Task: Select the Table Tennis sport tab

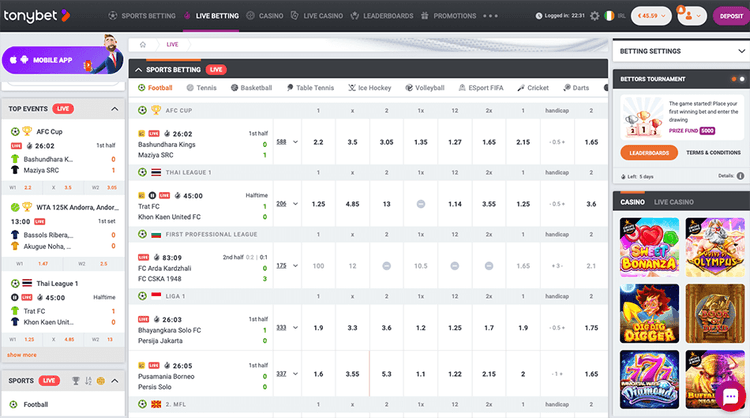Action: click(310, 88)
